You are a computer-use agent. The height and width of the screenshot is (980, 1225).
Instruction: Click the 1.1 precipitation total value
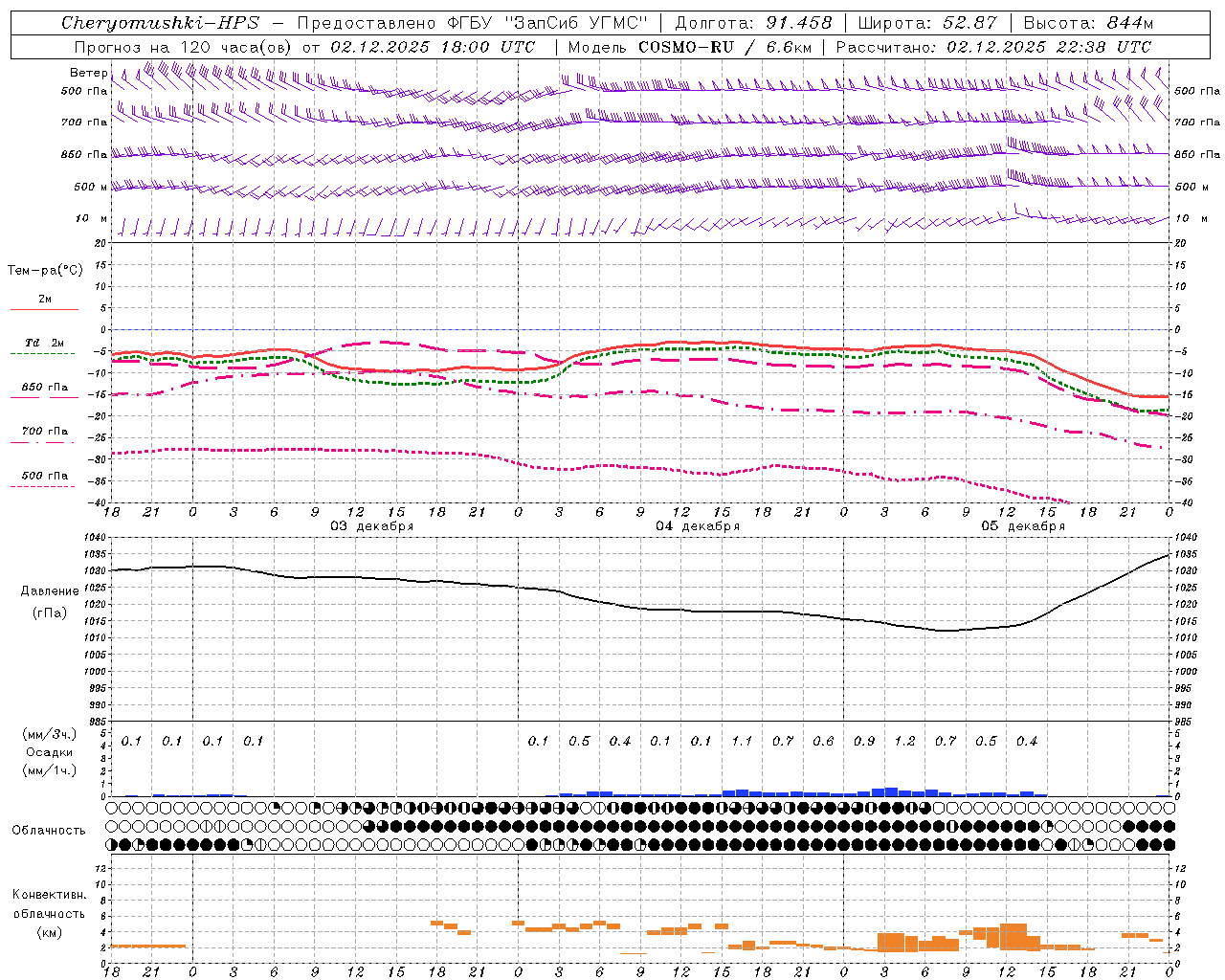tap(742, 742)
